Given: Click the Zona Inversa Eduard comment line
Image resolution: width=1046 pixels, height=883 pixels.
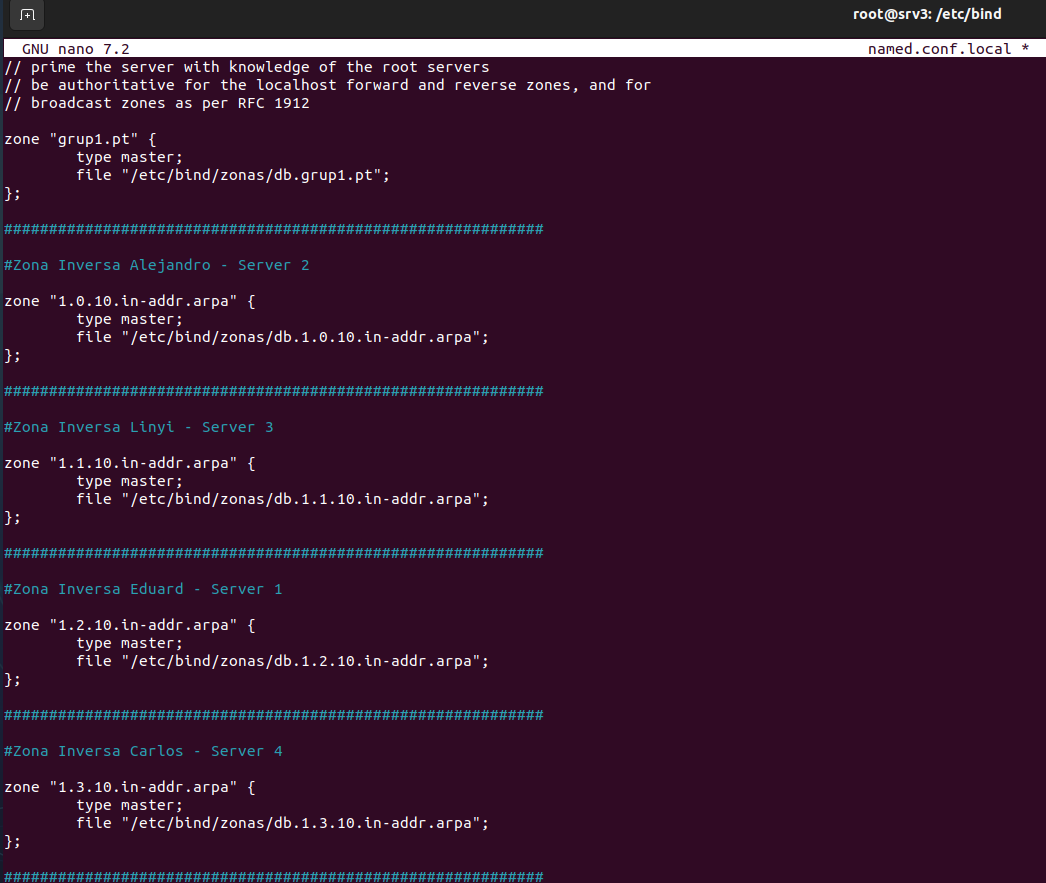Looking at the screenshot, I should pos(143,589).
